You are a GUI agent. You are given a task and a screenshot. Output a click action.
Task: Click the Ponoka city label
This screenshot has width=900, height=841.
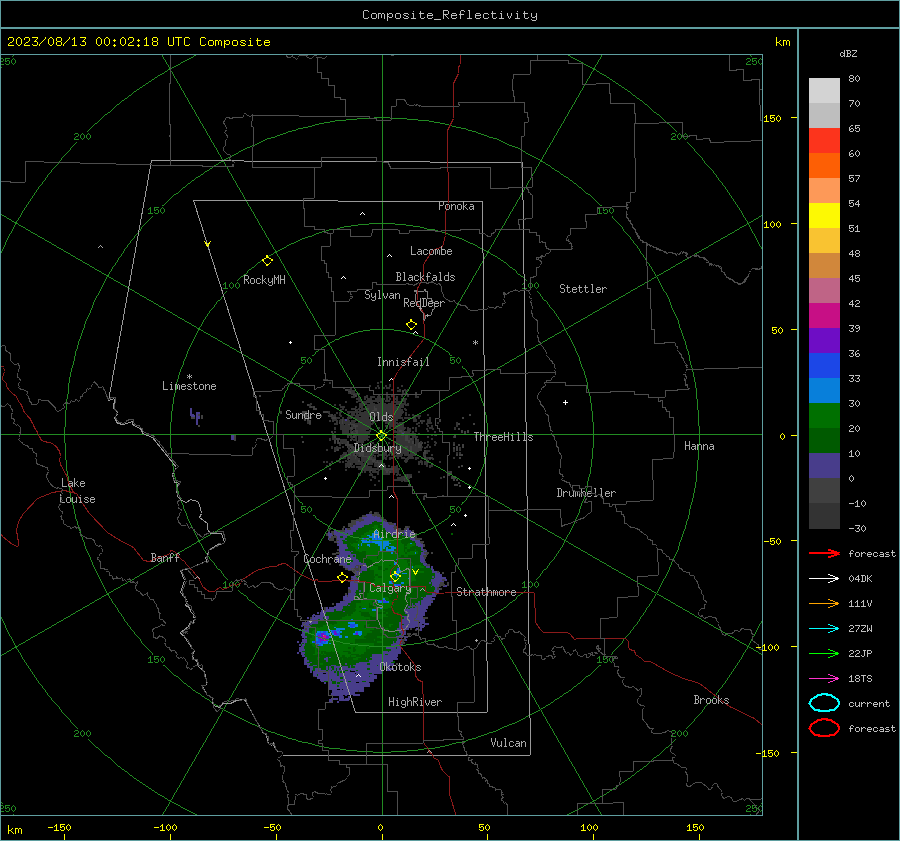(x=456, y=206)
